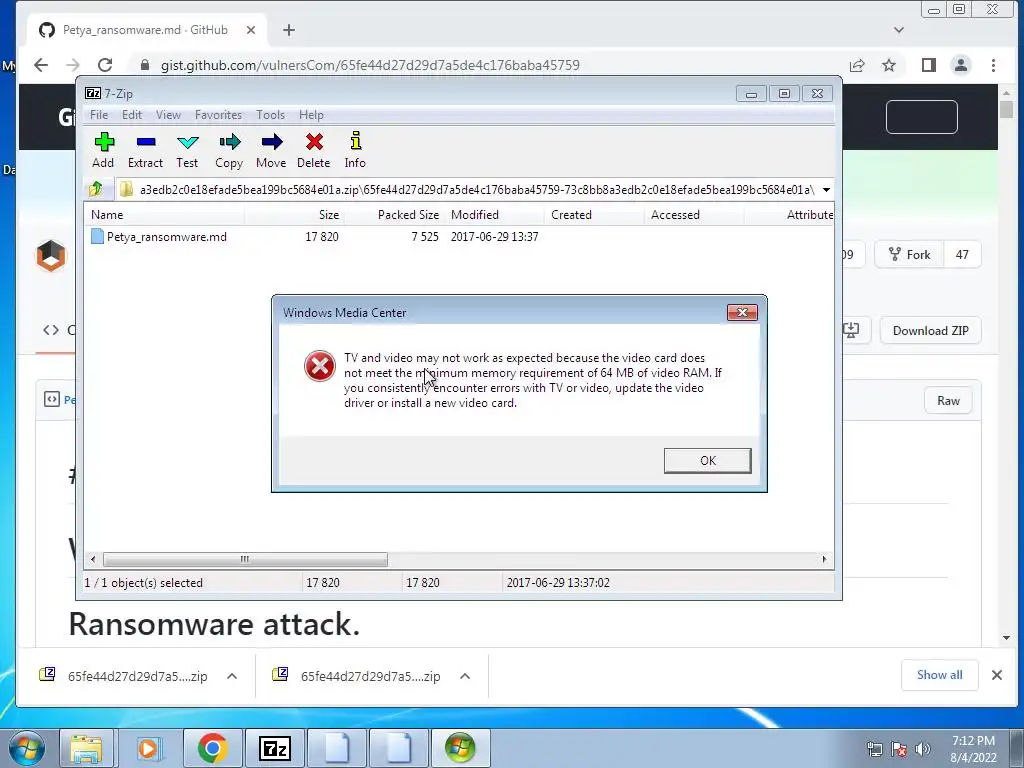Screen dimensions: 1024x768
Task: Click the Raw button on the gist
Action: (x=948, y=401)
